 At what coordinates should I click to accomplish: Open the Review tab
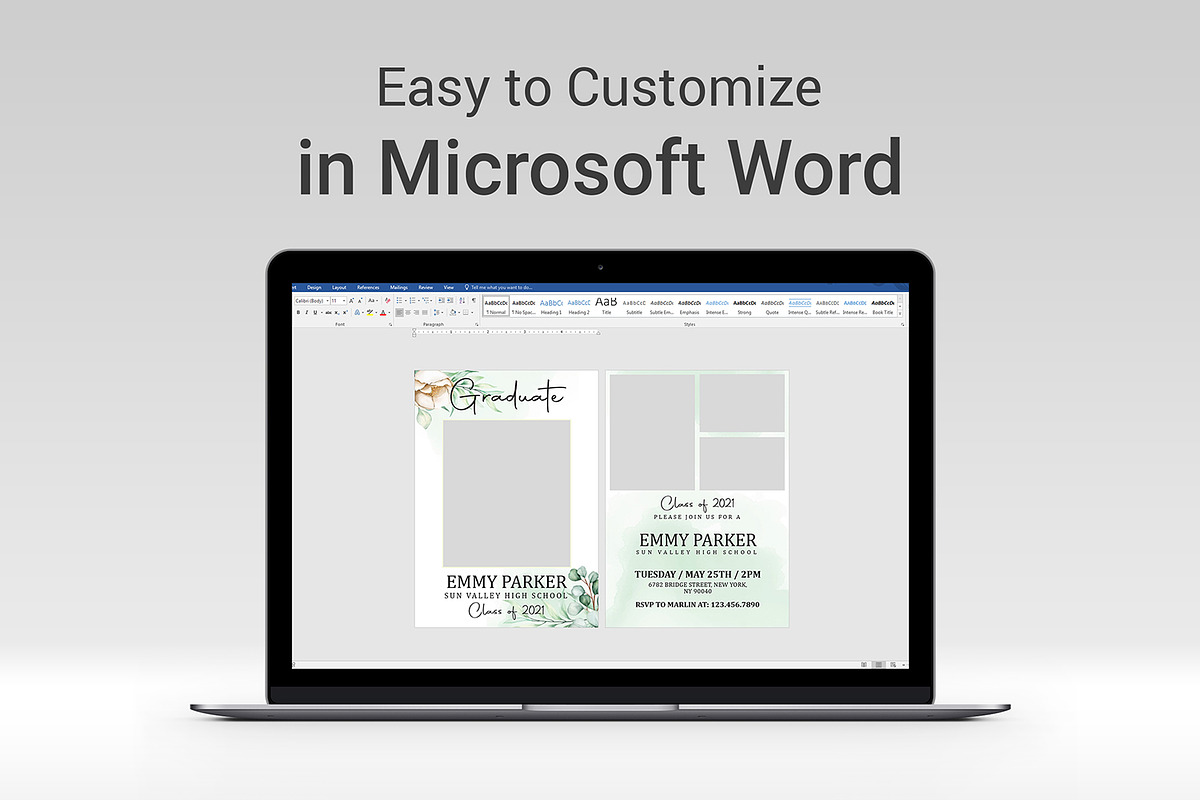click(426, 287)
